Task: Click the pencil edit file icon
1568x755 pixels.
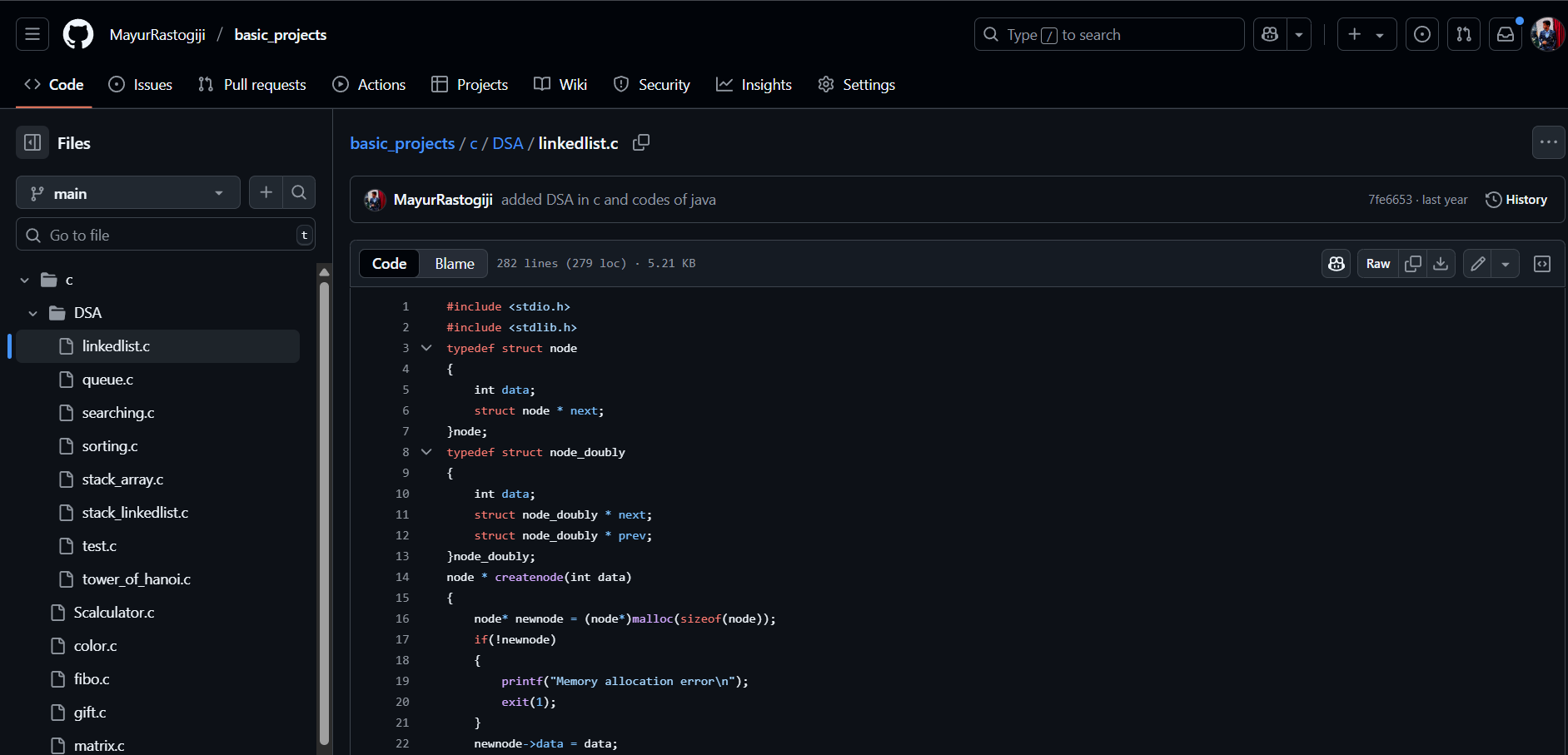Action: [1478, 264]
